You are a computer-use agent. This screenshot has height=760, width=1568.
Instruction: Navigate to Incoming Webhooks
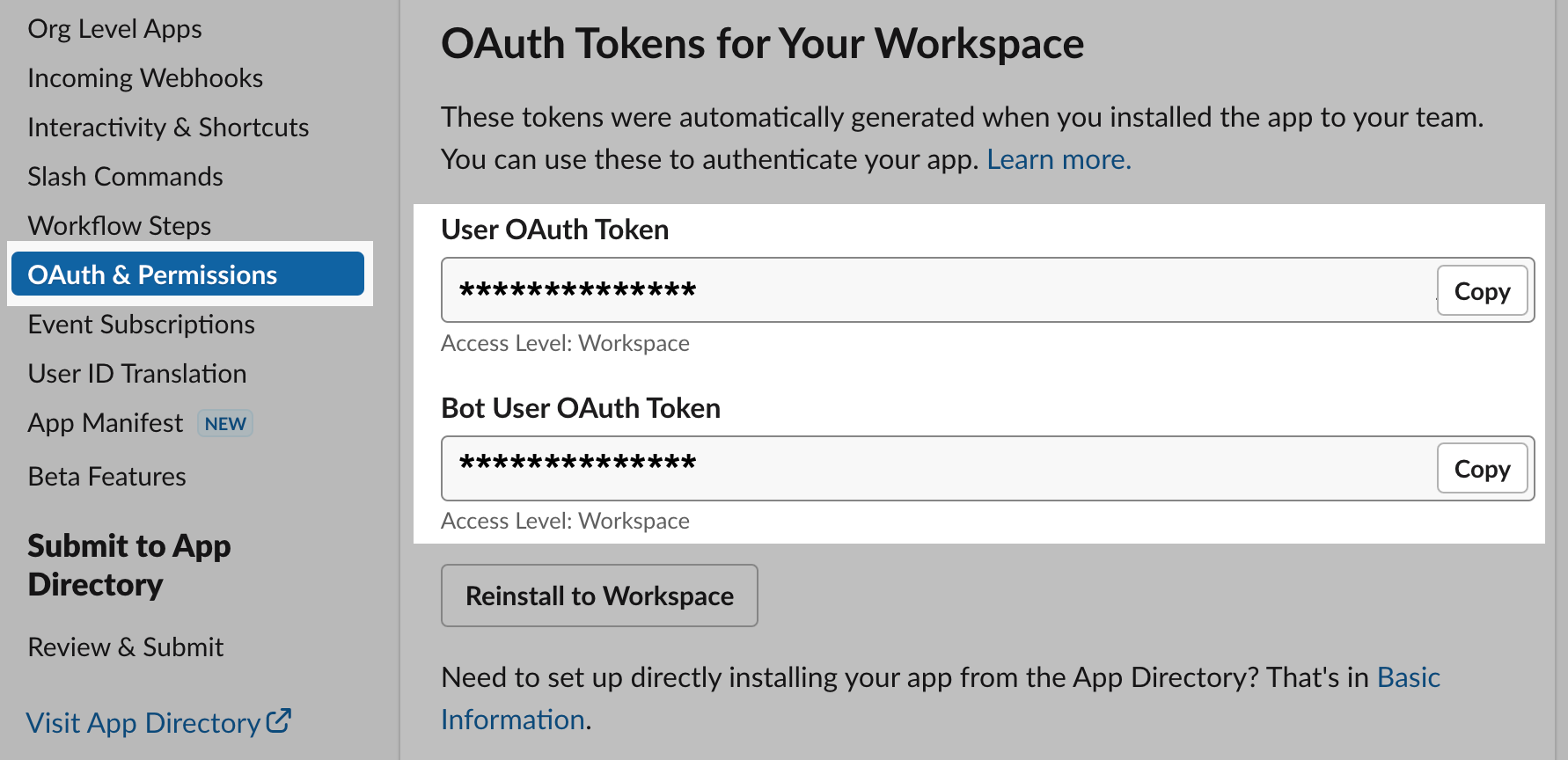coord(145,77)
